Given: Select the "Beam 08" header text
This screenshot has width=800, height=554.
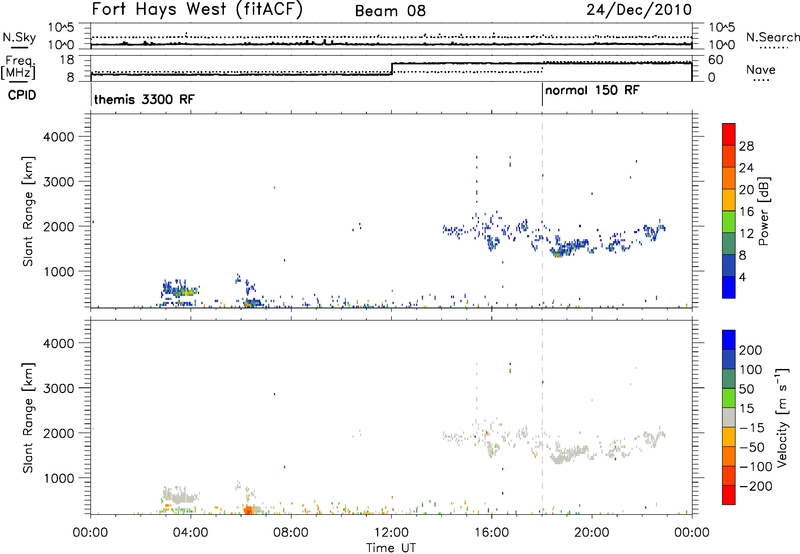Looking at the screenshot, I should click(x=390, y=11).
